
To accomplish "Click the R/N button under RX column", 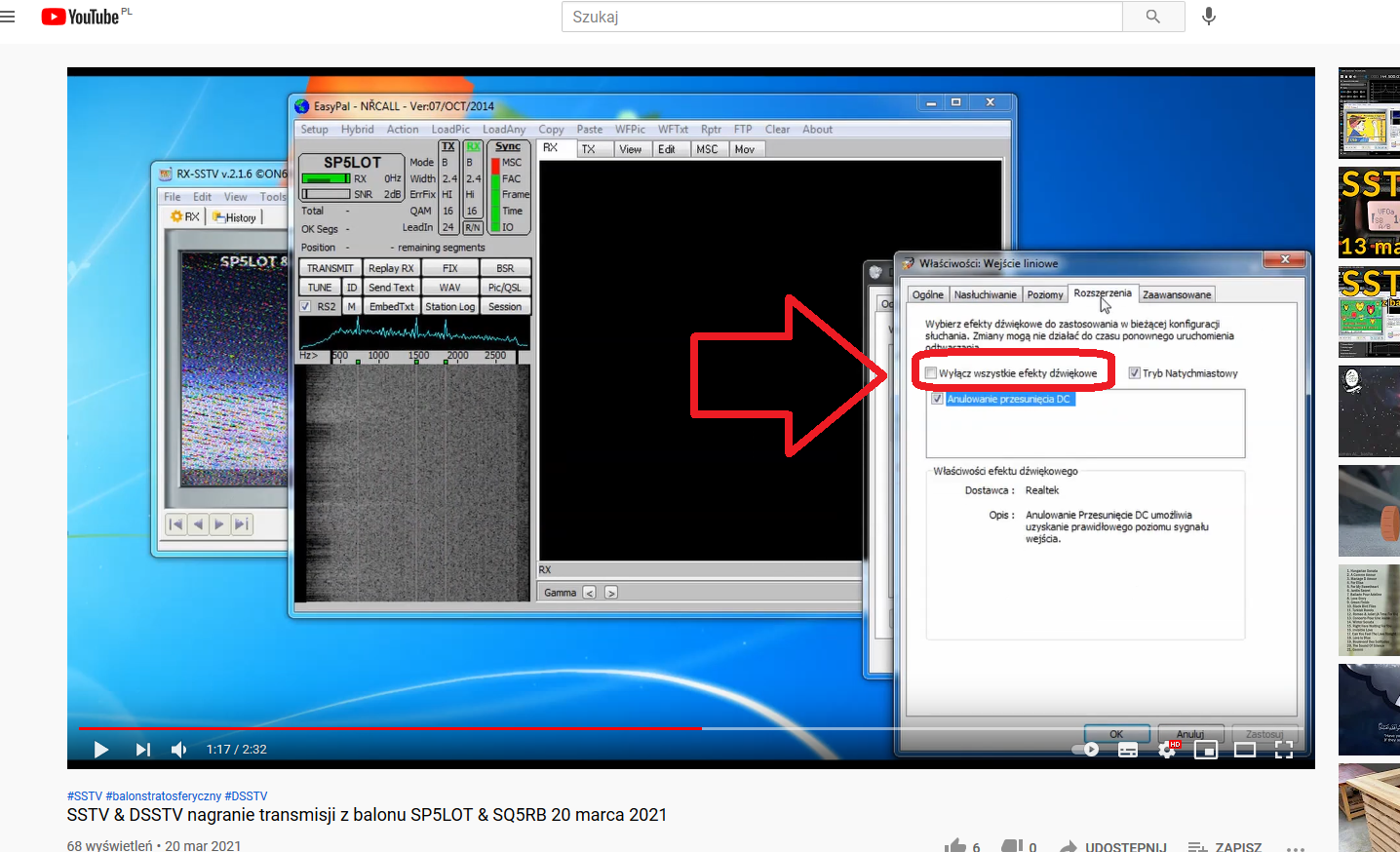I will pos(473,227).
